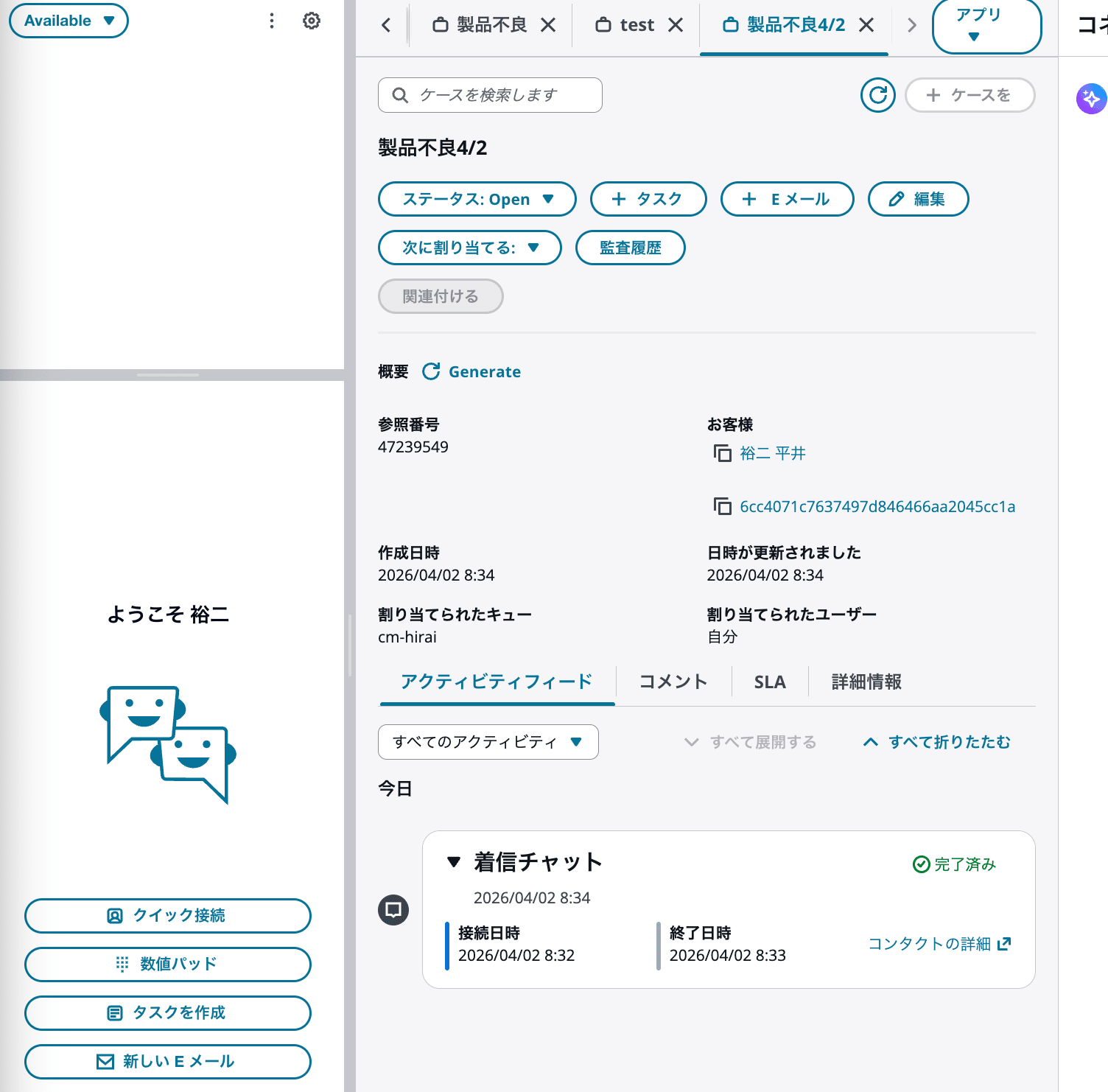Switch to the コメント tab
Viewport: 1108px width, 1092px height.
(672, 682)
